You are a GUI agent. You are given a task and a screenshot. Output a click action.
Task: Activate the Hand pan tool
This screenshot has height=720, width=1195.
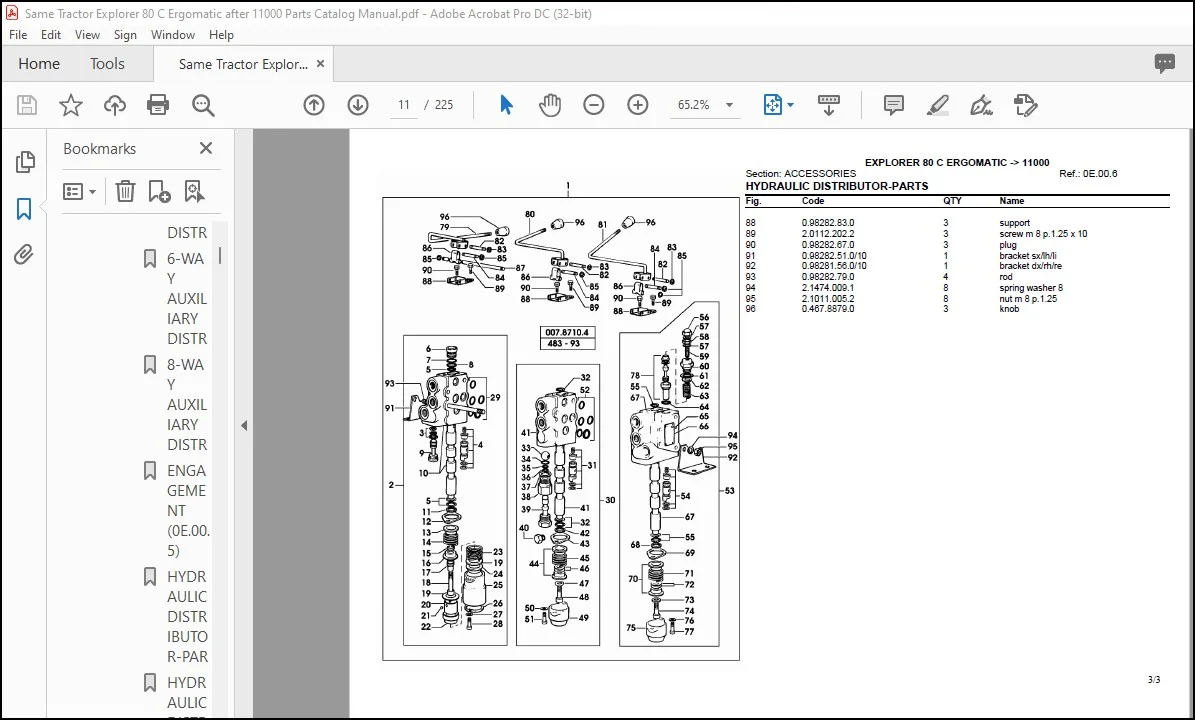[x=549, y=105]
